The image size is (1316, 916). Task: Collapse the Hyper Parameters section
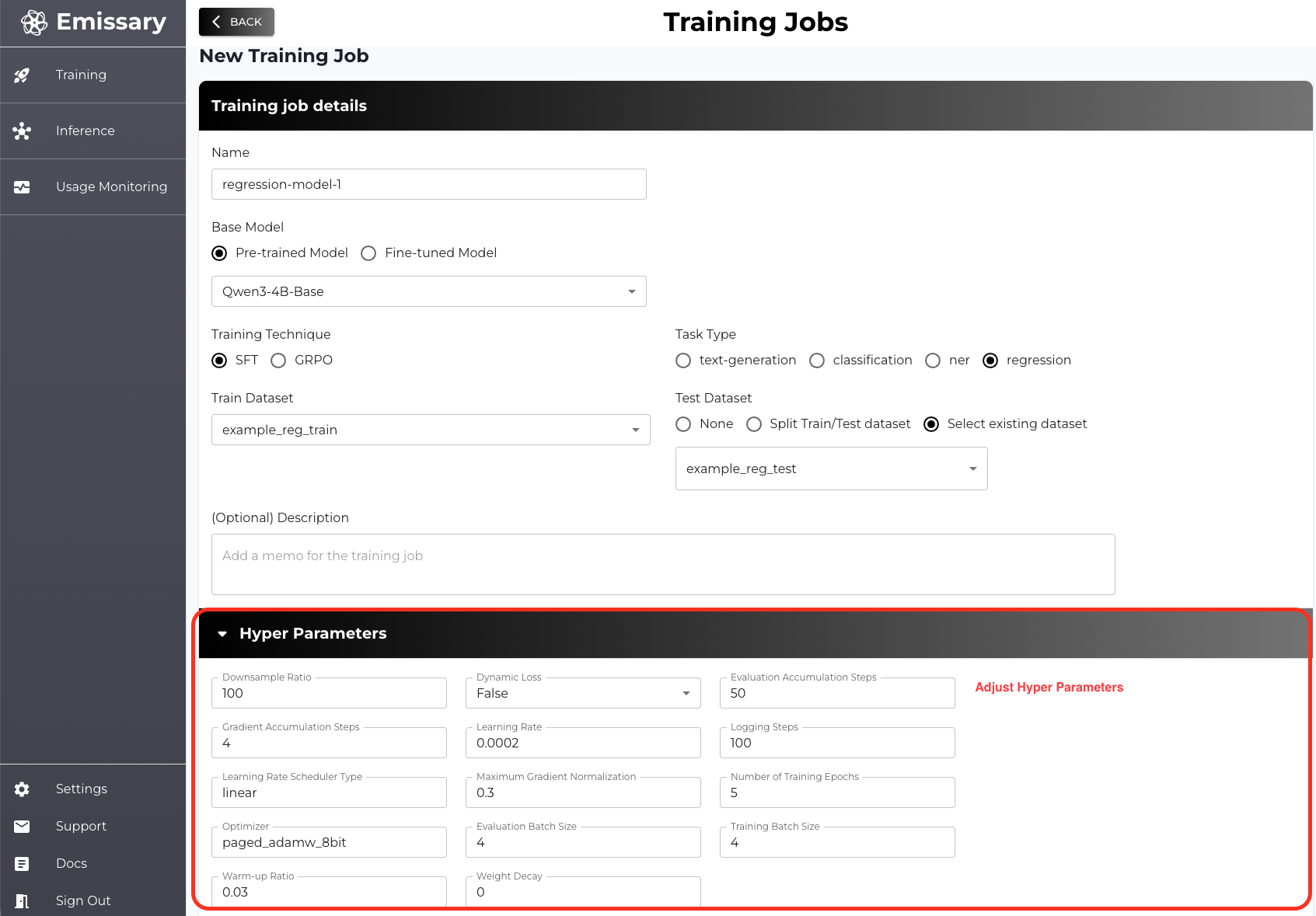coord(222,634)
